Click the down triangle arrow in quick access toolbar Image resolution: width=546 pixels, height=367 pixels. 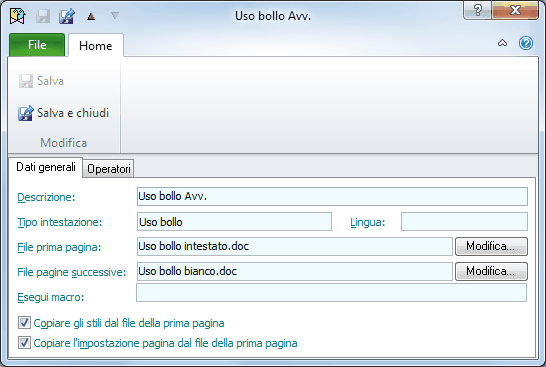[x=115, y=15]
